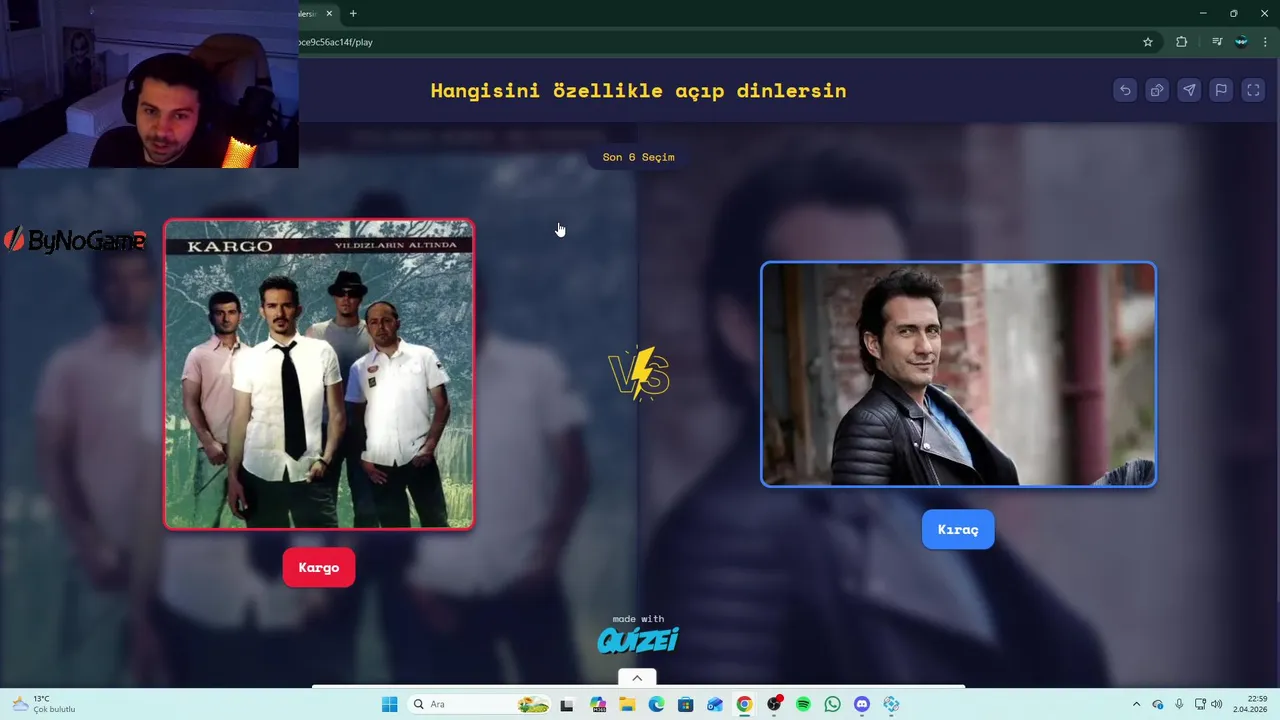
Task: Choose the Kargo button
Action: pyautogui.click(x=319, y=568)
